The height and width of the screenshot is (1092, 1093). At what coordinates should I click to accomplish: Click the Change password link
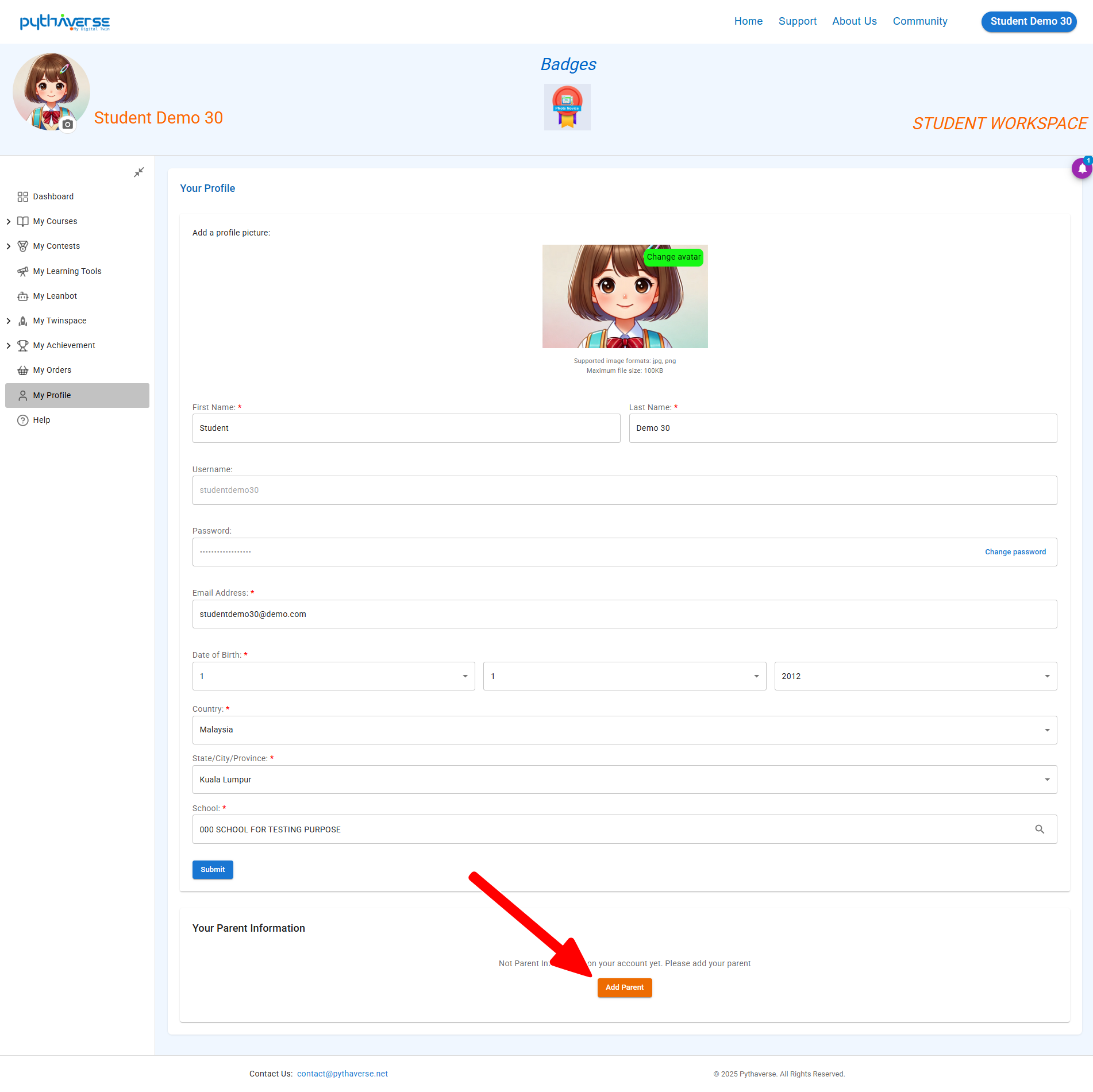coord(1015,552)
